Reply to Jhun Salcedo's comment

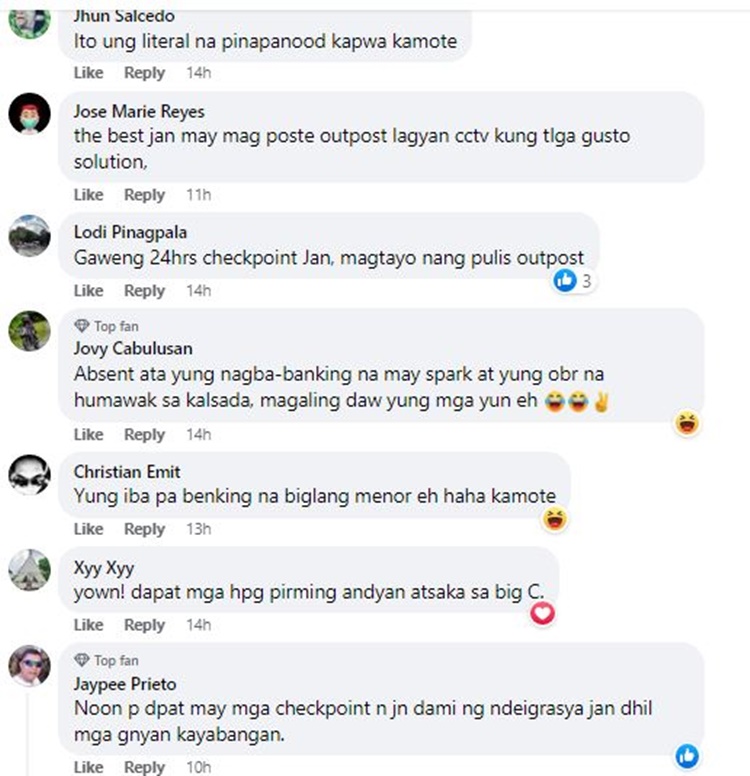144,73
